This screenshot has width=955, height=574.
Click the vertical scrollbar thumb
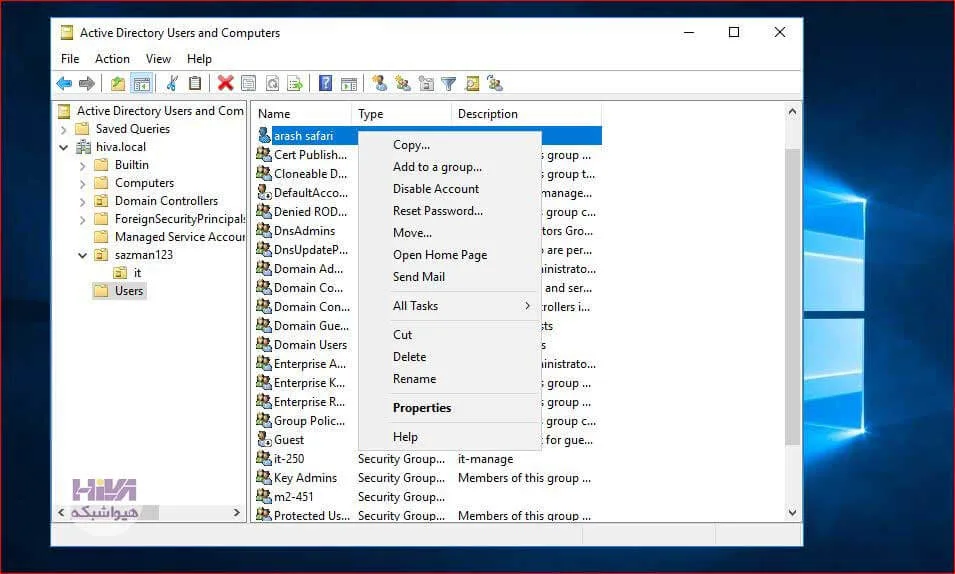click(792, 296)
